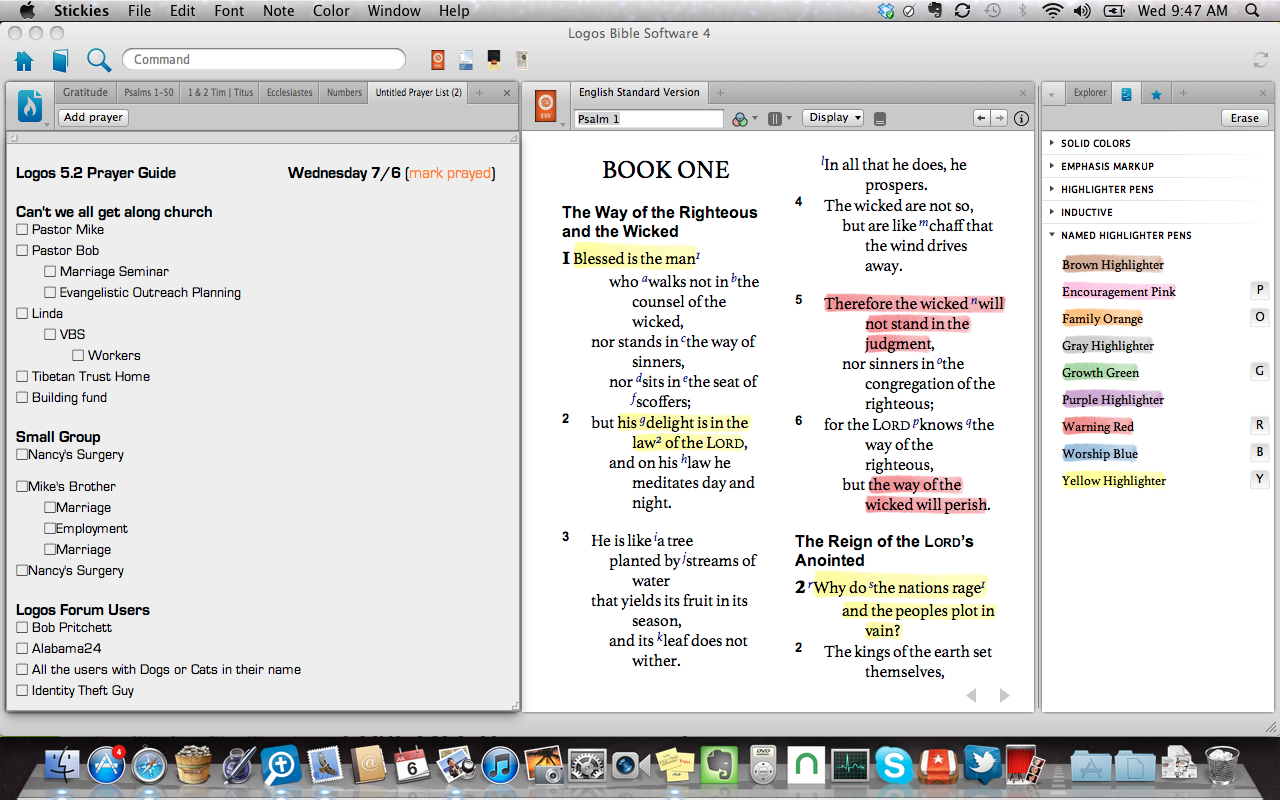The height and width of the screenshot is (800, 1280).
Task: Open the resource information icon
Action: tap(1021, 118)
